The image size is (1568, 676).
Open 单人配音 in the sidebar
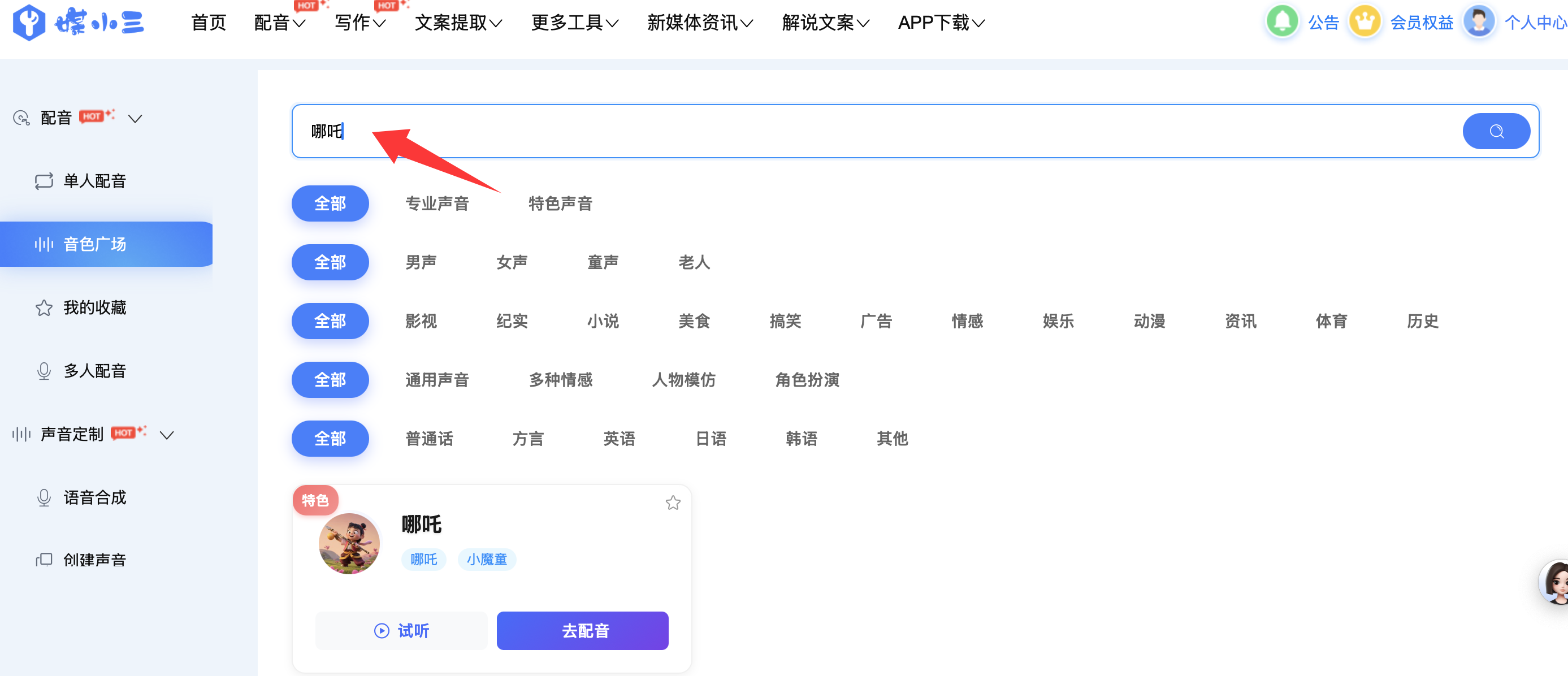pos(94,181)
